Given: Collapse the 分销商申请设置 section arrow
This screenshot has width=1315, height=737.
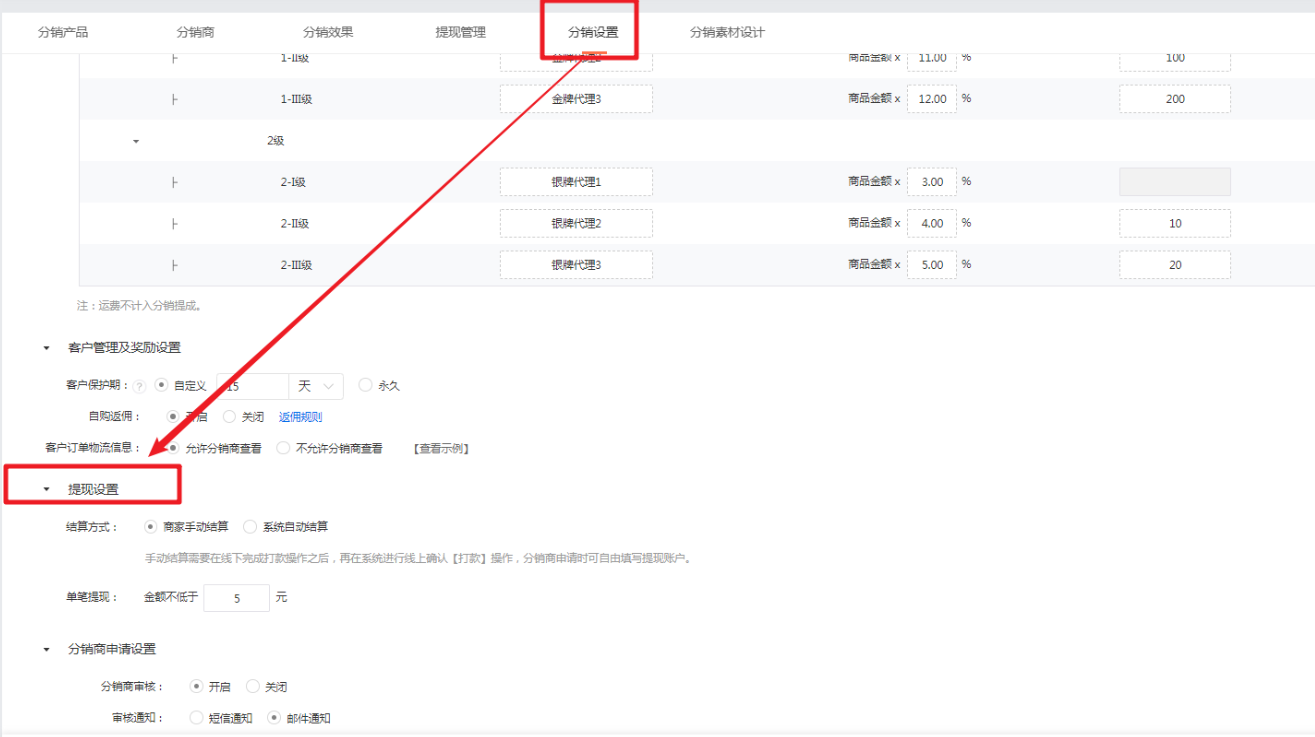Looking at the screenshot, I should 46,650.
